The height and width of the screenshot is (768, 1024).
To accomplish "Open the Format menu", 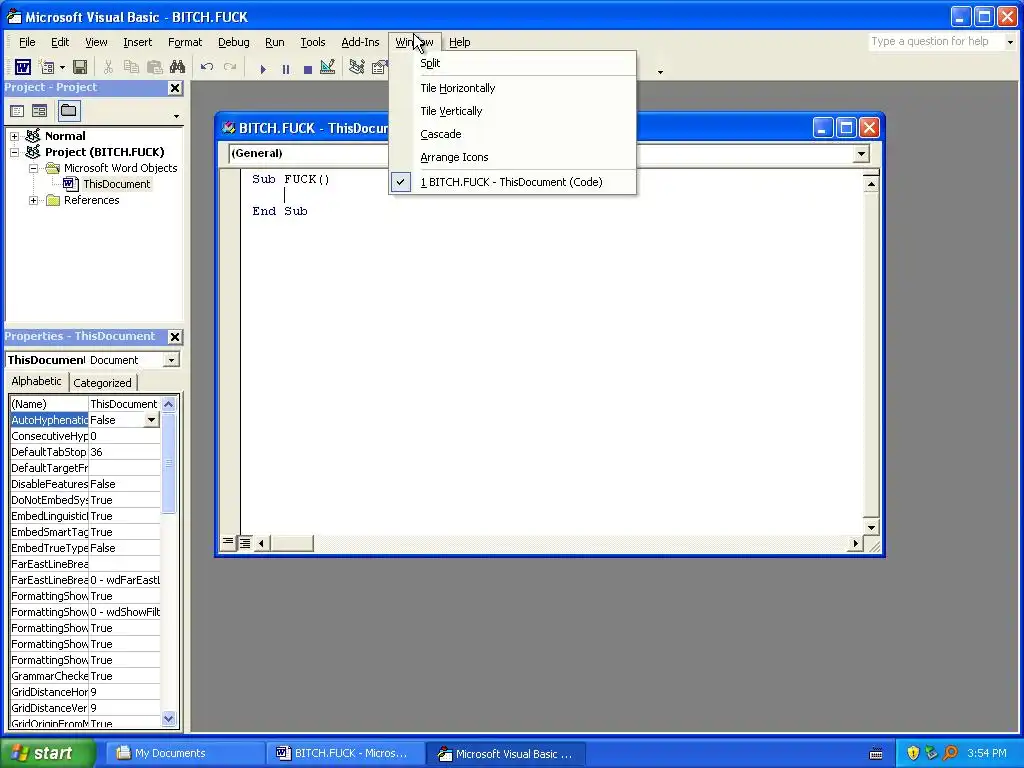I will (185, 42).
